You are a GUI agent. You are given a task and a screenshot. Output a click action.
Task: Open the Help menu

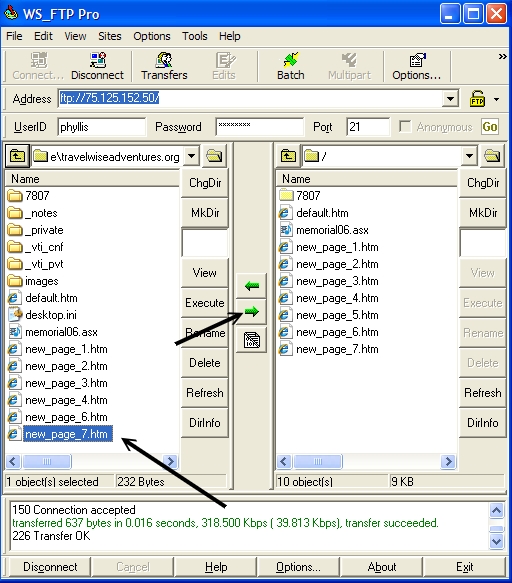(229, 36)
